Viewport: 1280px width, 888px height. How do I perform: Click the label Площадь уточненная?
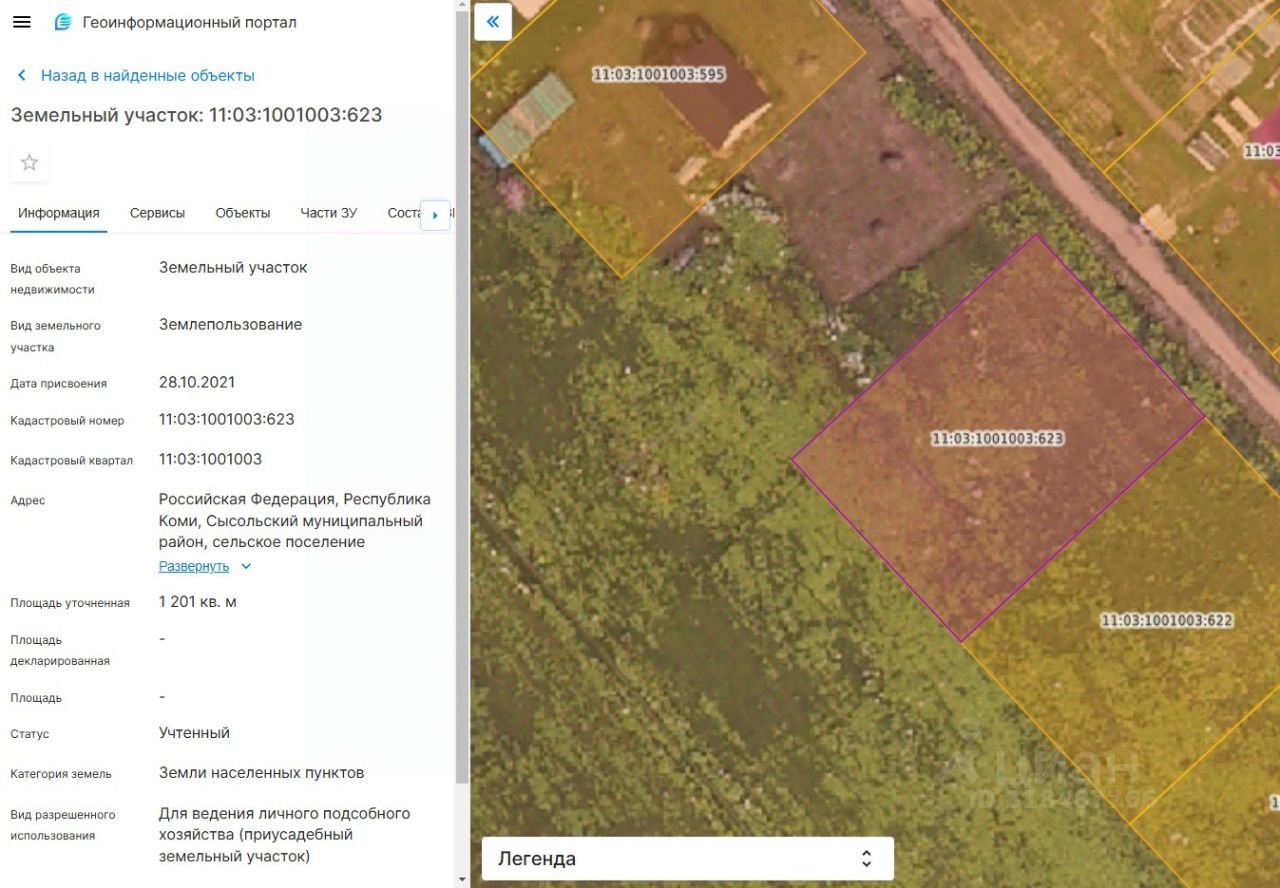[70, 603]
